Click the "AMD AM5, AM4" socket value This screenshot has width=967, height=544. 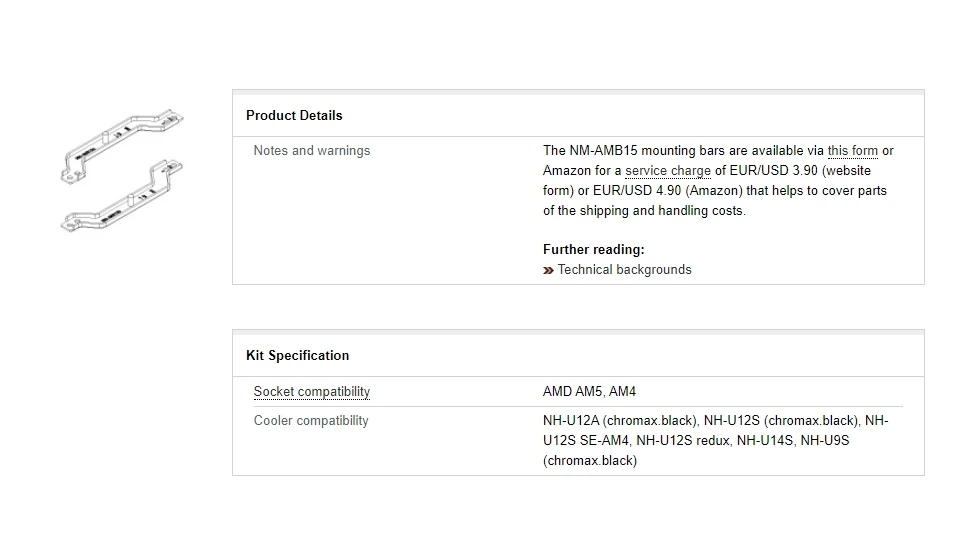[589, 392]
